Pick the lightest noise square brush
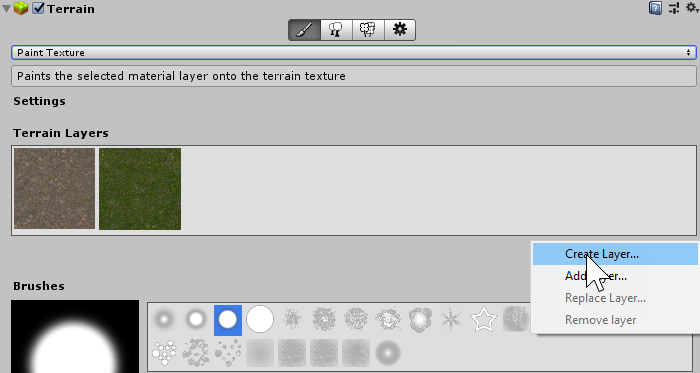 (260, 353)
